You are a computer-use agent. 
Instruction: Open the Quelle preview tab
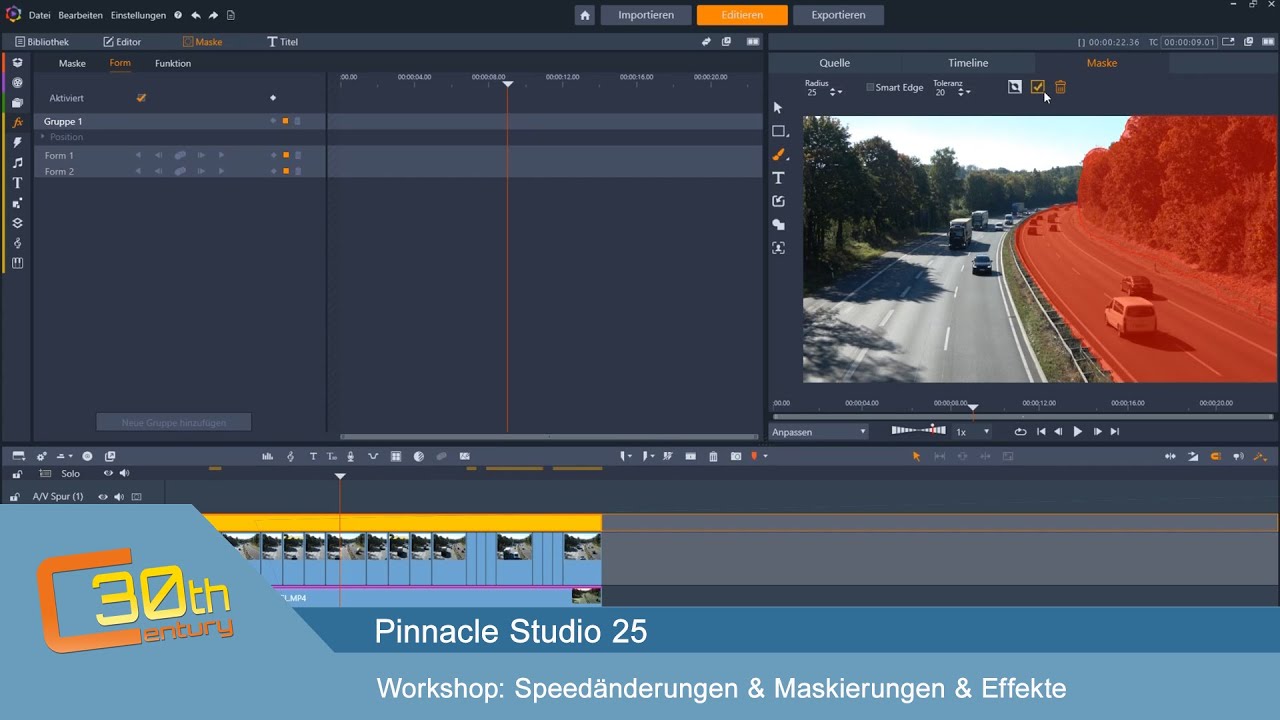[834, 63]
